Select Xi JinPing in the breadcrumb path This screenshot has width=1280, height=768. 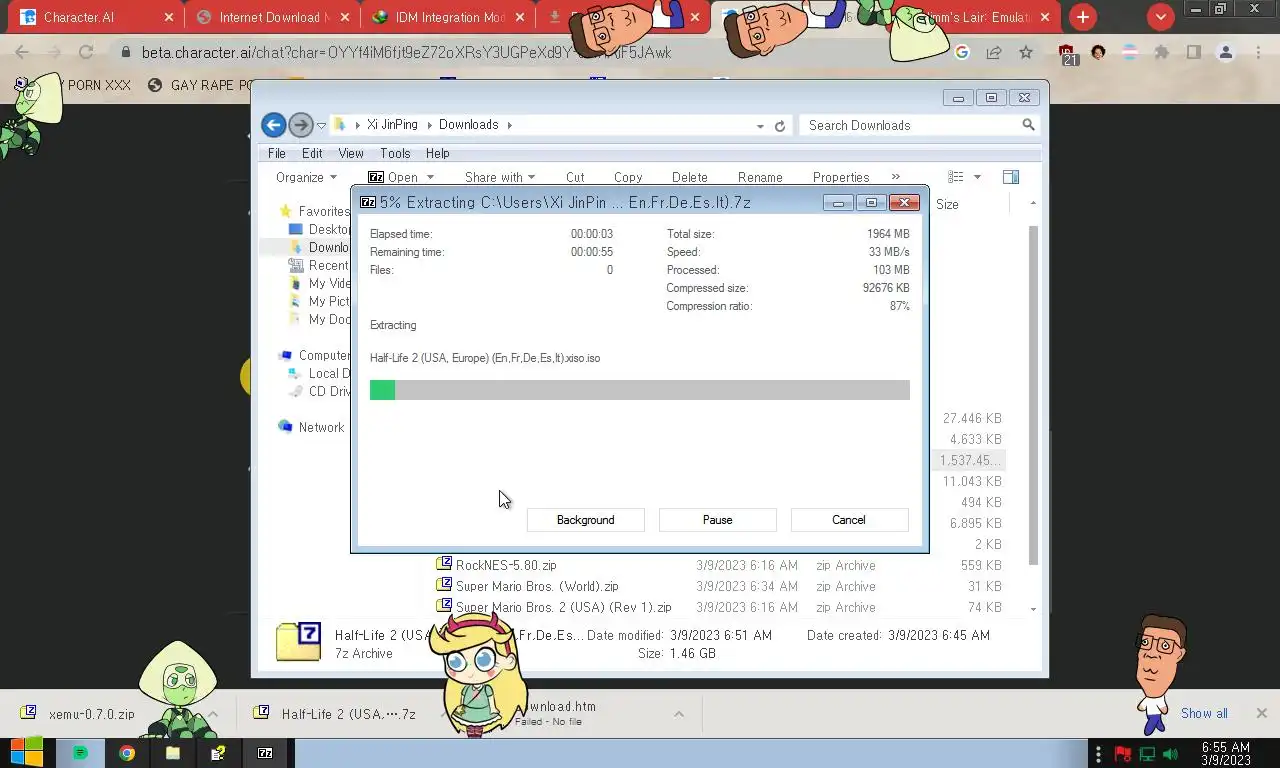[392, 125]
